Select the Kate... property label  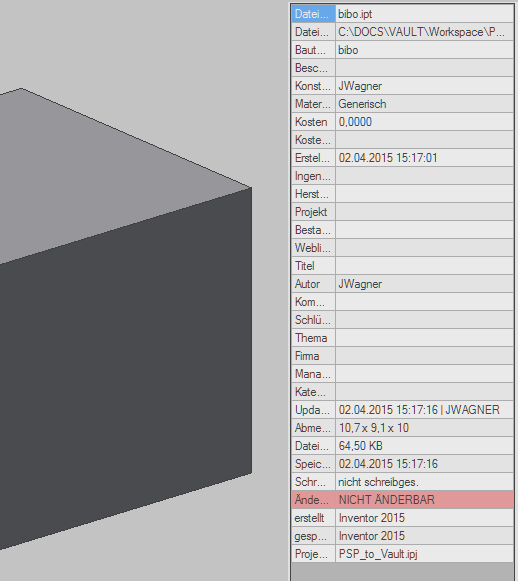click(313, 392)
